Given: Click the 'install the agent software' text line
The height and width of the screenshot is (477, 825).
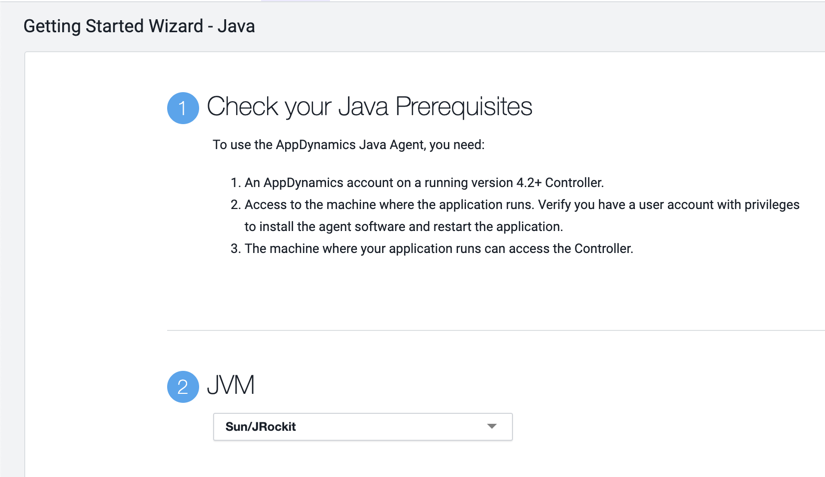Looking at the screenshot, I should pyautogui.click(x=404, y=227).
